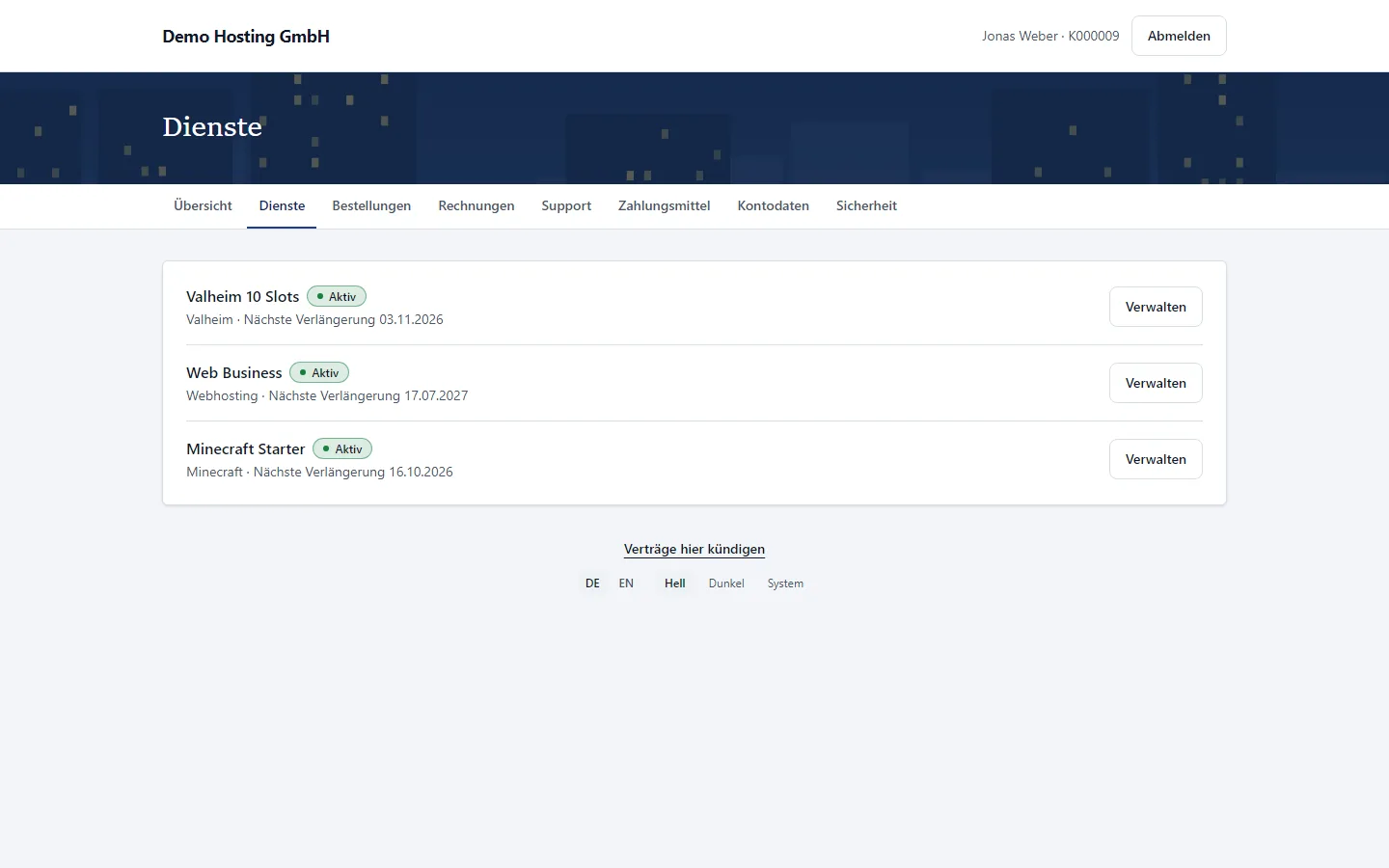Image resolution: width=1389 pixels, height=868 pixels.
Task: Follow the Verträge hier kündigen link
Action: coord(694,549)
